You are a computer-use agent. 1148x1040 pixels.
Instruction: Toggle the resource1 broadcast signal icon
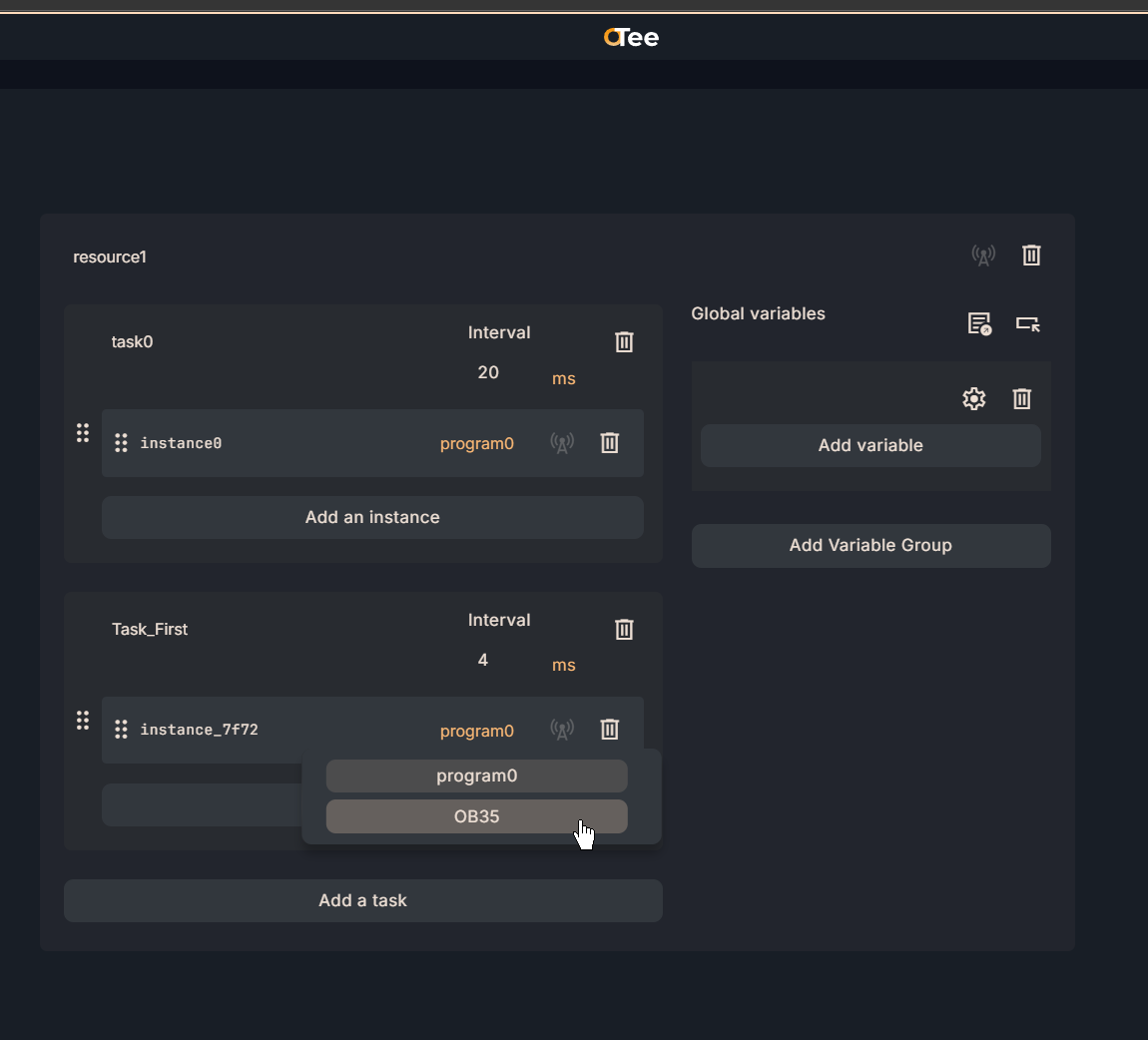pyautogui.click(x=983, y=256)
